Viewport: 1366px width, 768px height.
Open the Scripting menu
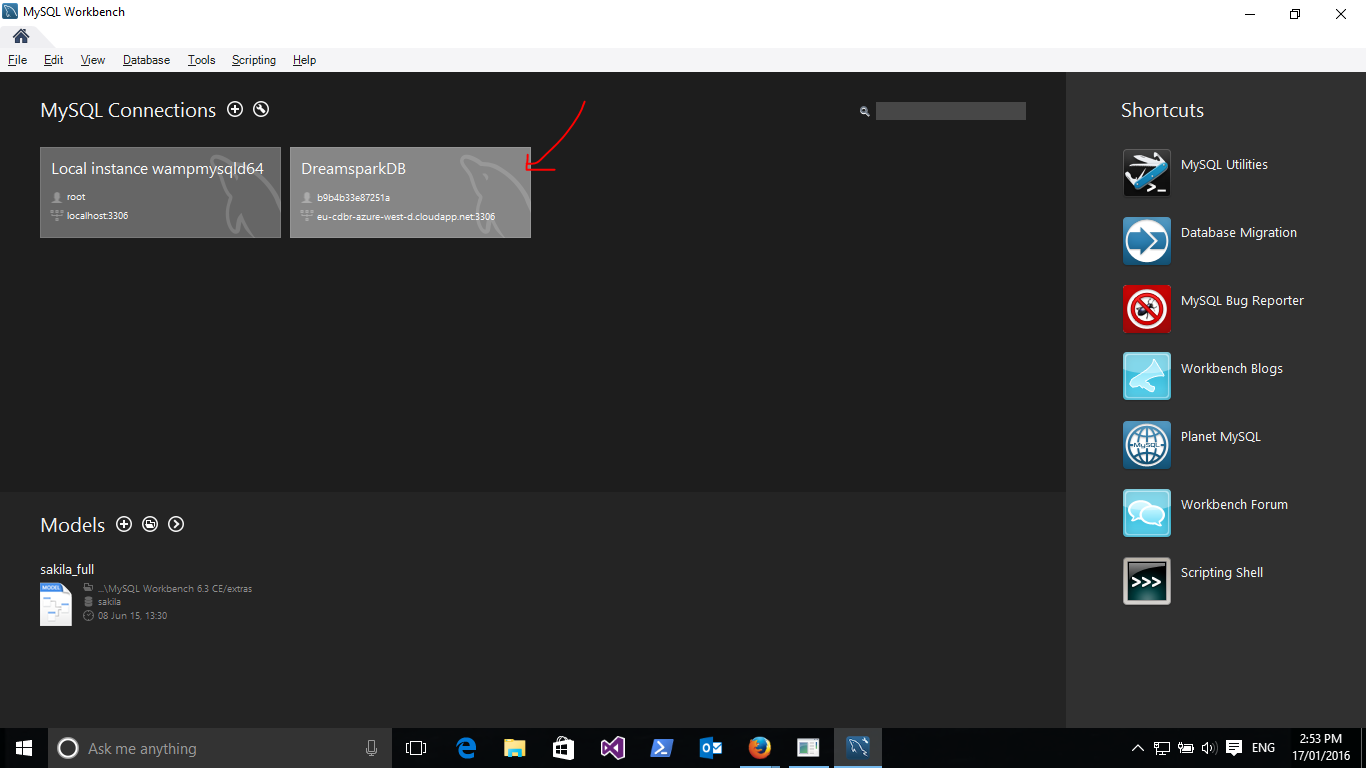tap(253, 60)
